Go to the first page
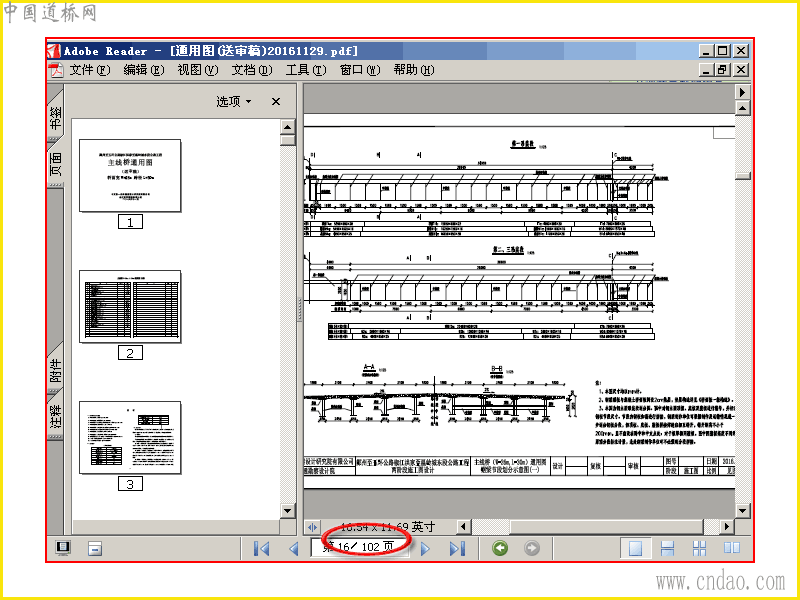 (x=261, y=548)
